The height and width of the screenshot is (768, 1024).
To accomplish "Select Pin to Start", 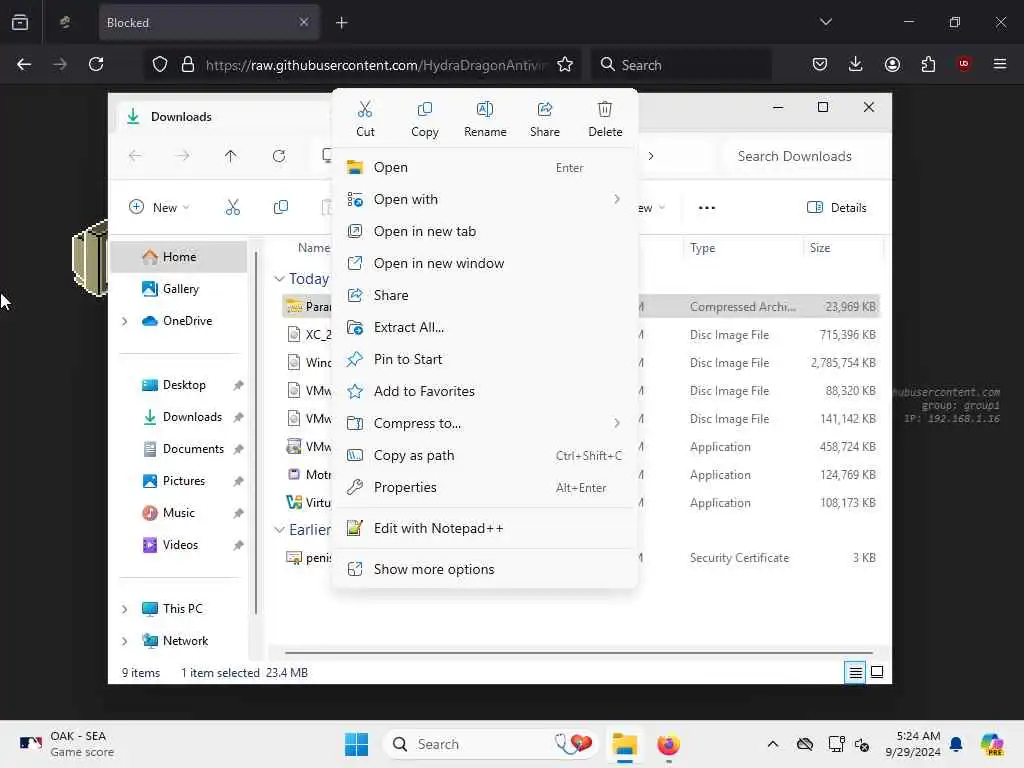I will click(485, 359).
